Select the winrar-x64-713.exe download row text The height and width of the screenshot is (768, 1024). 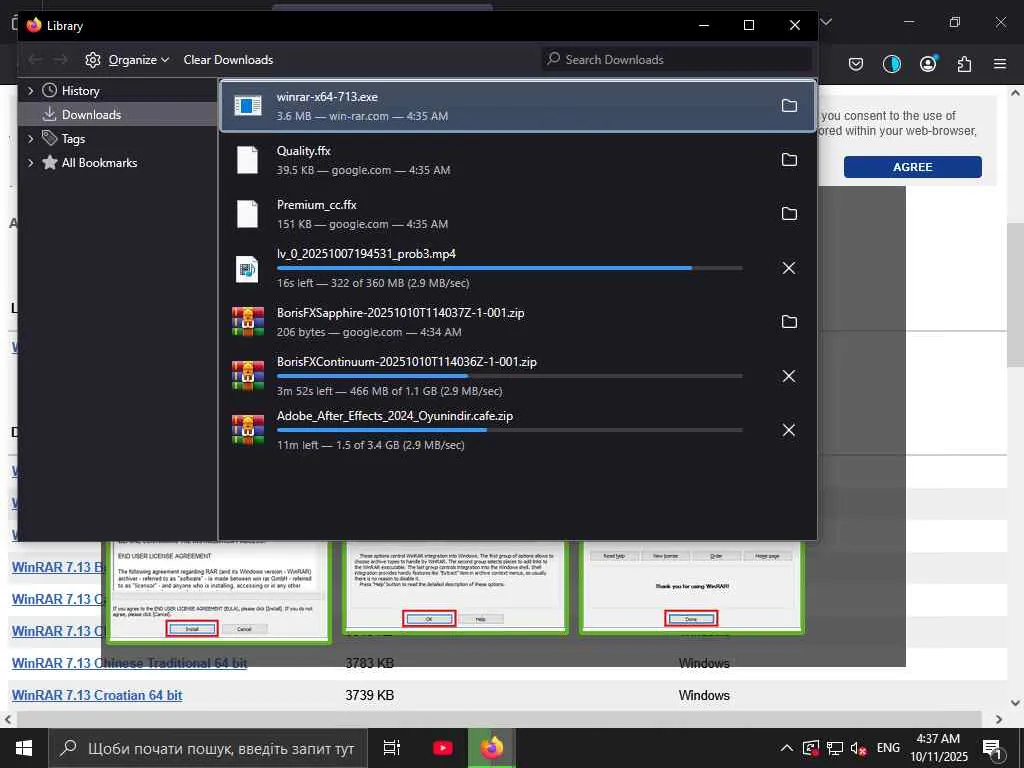[362, 106]
